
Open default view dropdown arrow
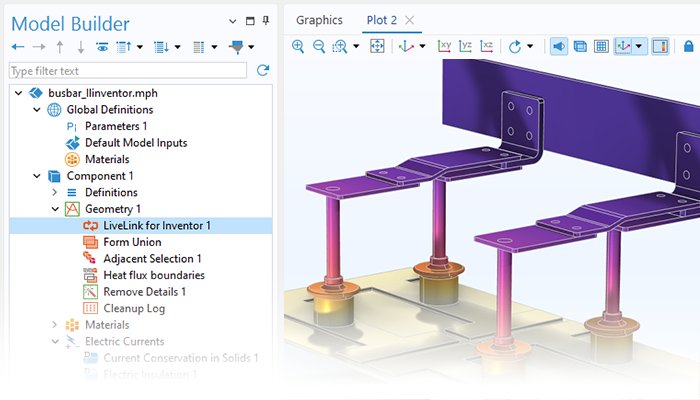click(422, 46)
